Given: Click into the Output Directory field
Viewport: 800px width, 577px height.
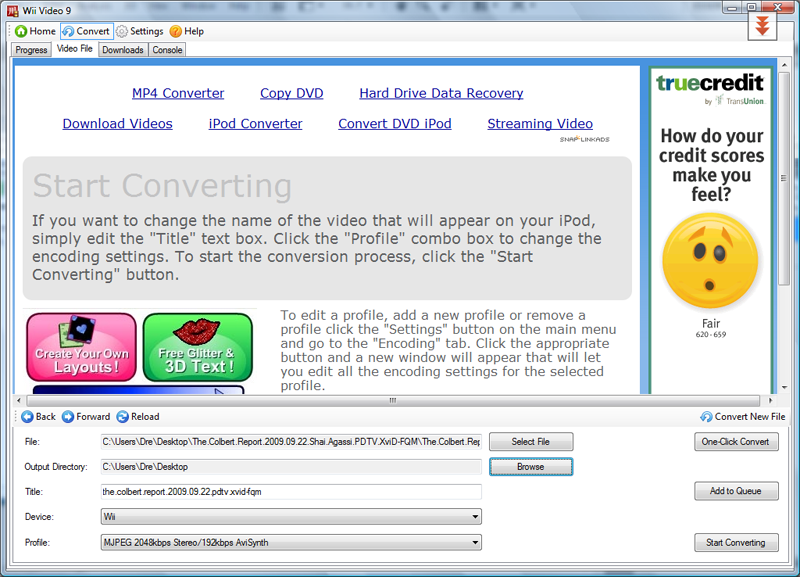Looking at the screenshot, I should pyautogui.click(x=291, y=467).
